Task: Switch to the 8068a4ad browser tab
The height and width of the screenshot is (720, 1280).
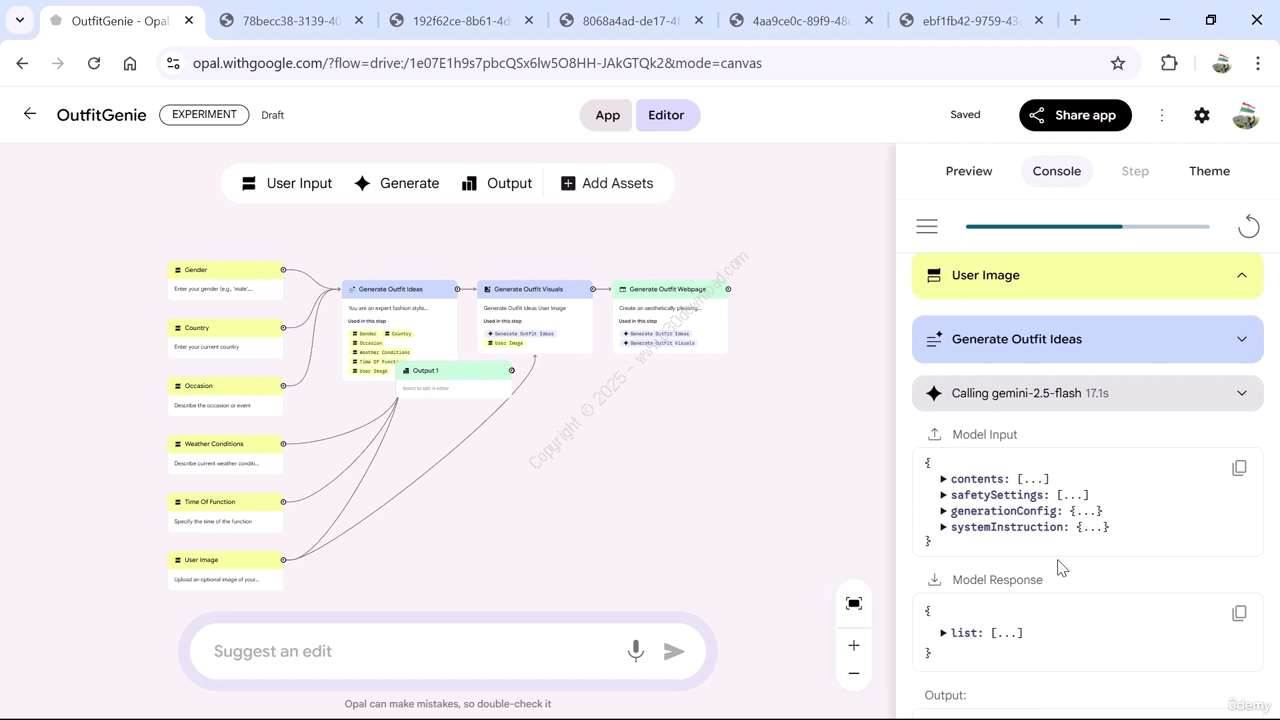Action: (633, 20)
